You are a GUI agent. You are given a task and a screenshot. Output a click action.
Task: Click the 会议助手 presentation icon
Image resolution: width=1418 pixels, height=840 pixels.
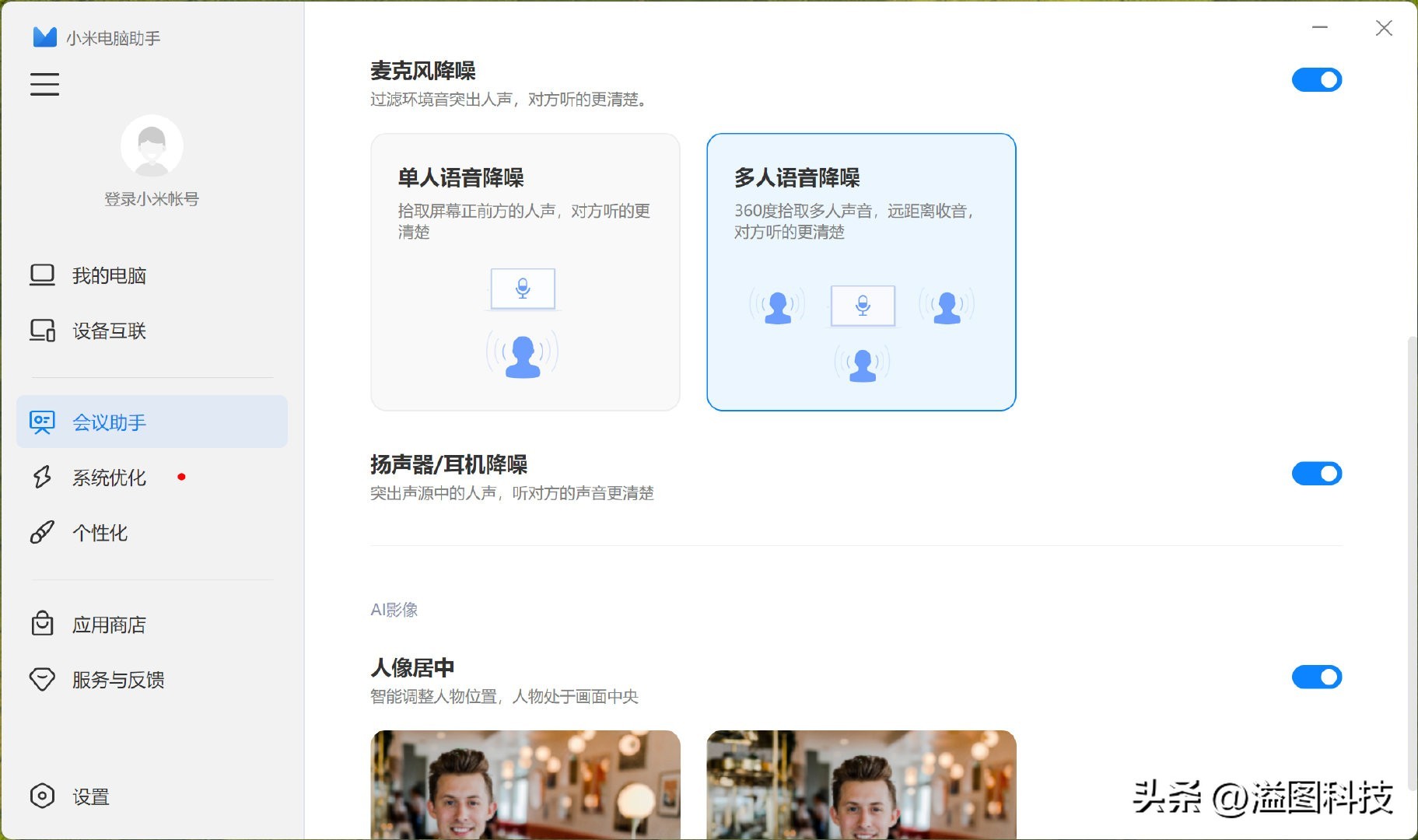tap(42, 422)
